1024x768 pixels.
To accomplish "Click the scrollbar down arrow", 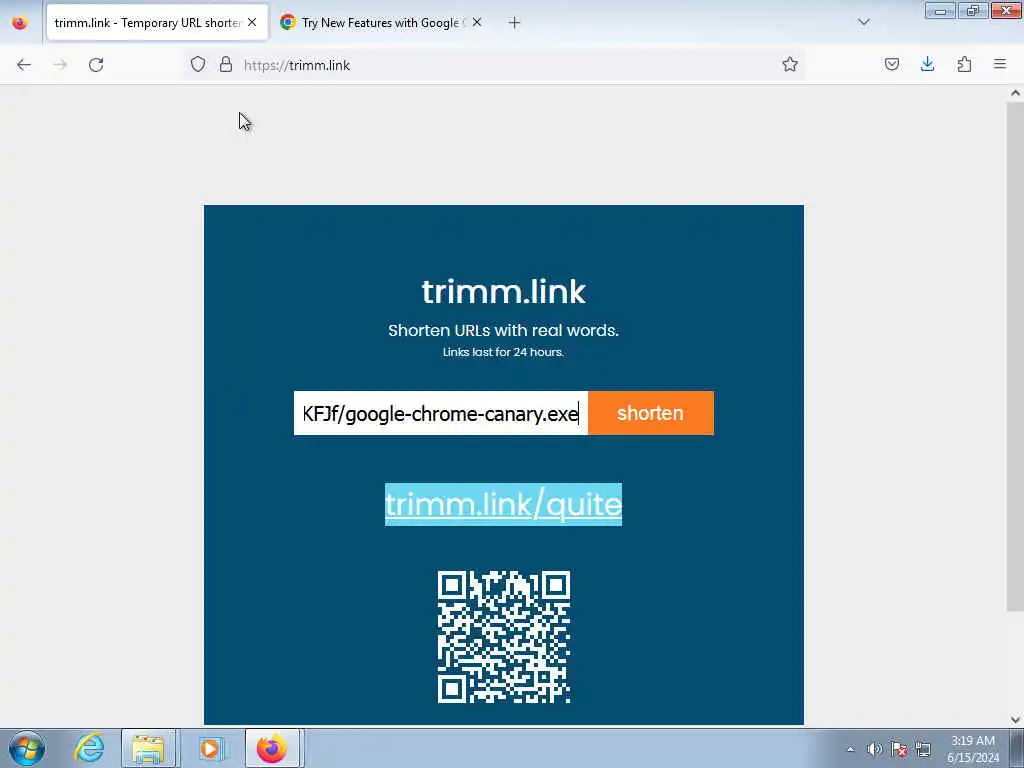I will point(1015,720).
